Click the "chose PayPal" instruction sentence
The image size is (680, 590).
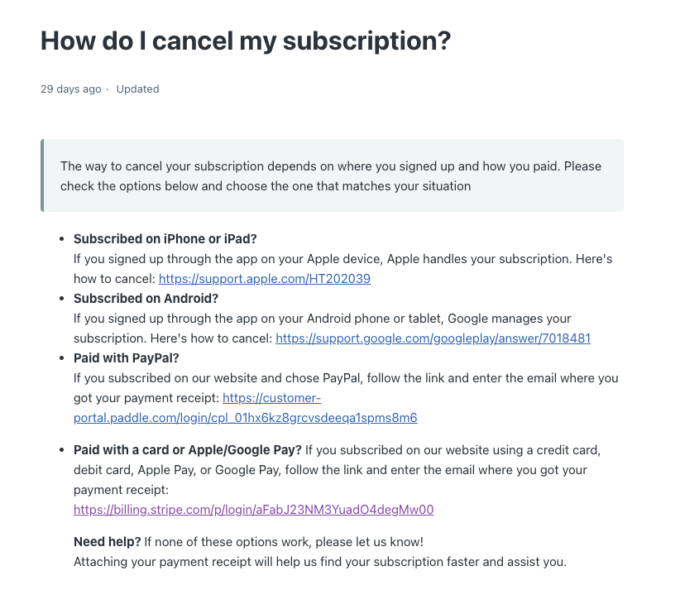pos(345,378)
